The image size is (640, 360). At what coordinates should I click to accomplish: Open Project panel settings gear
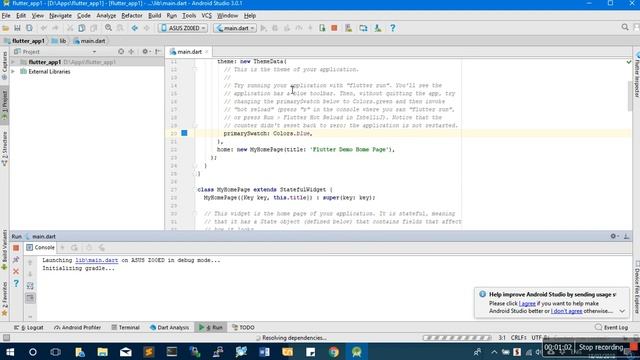point(145,52)
